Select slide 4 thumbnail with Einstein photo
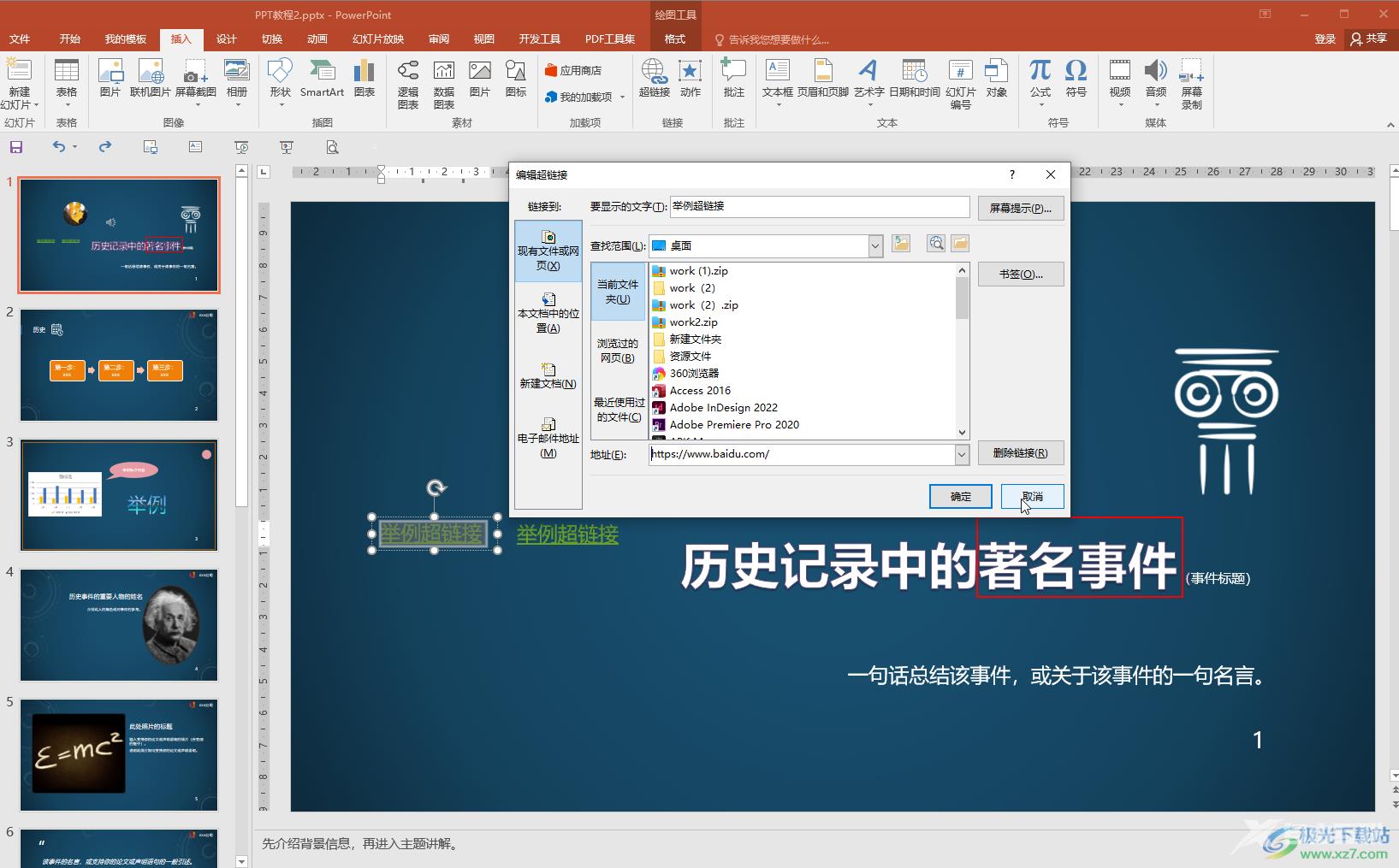Screen dimensions: 1399x868 pyautogui.click(x=119, y=625)
